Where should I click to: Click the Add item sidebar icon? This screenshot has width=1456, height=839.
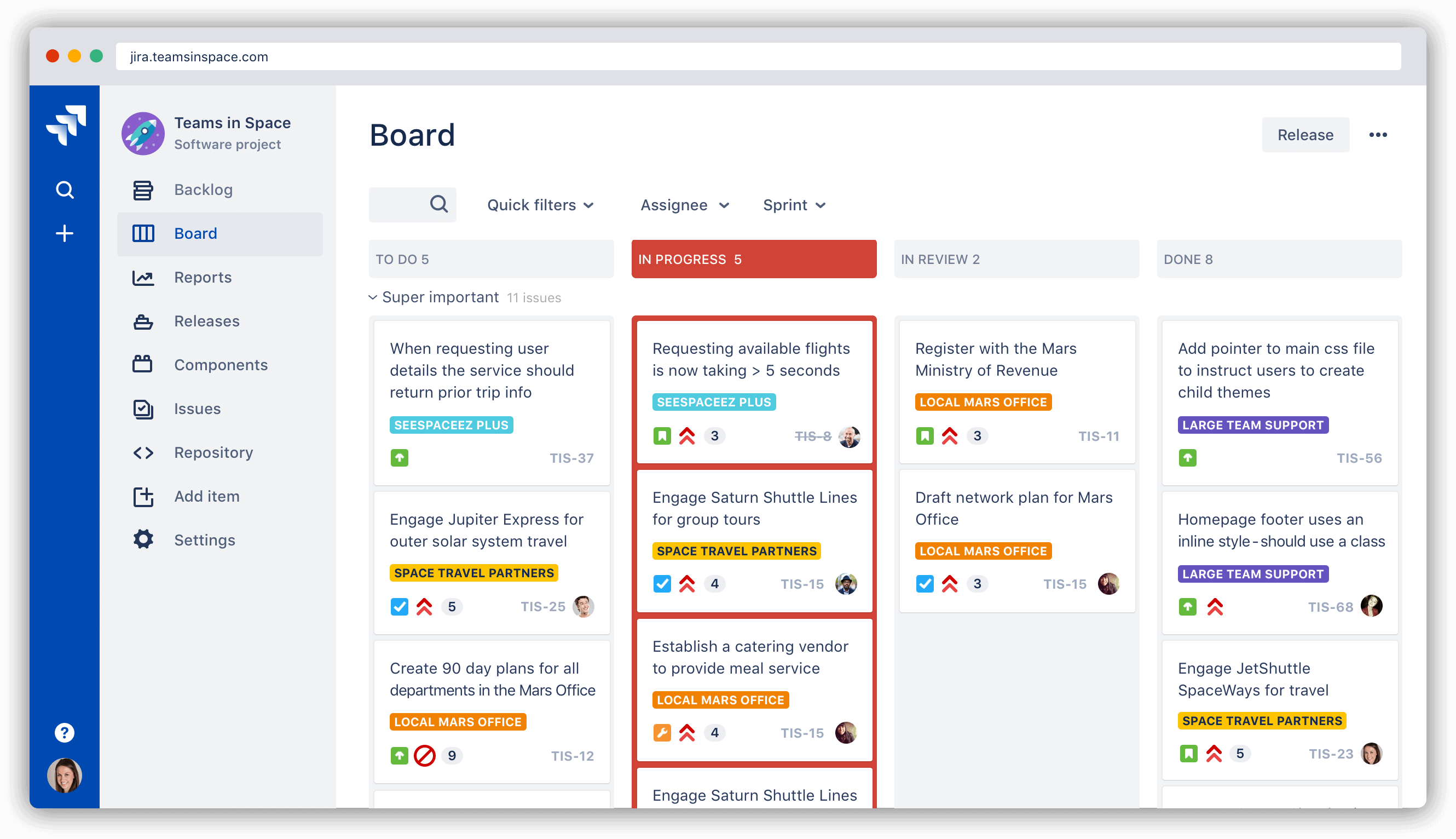143,496
